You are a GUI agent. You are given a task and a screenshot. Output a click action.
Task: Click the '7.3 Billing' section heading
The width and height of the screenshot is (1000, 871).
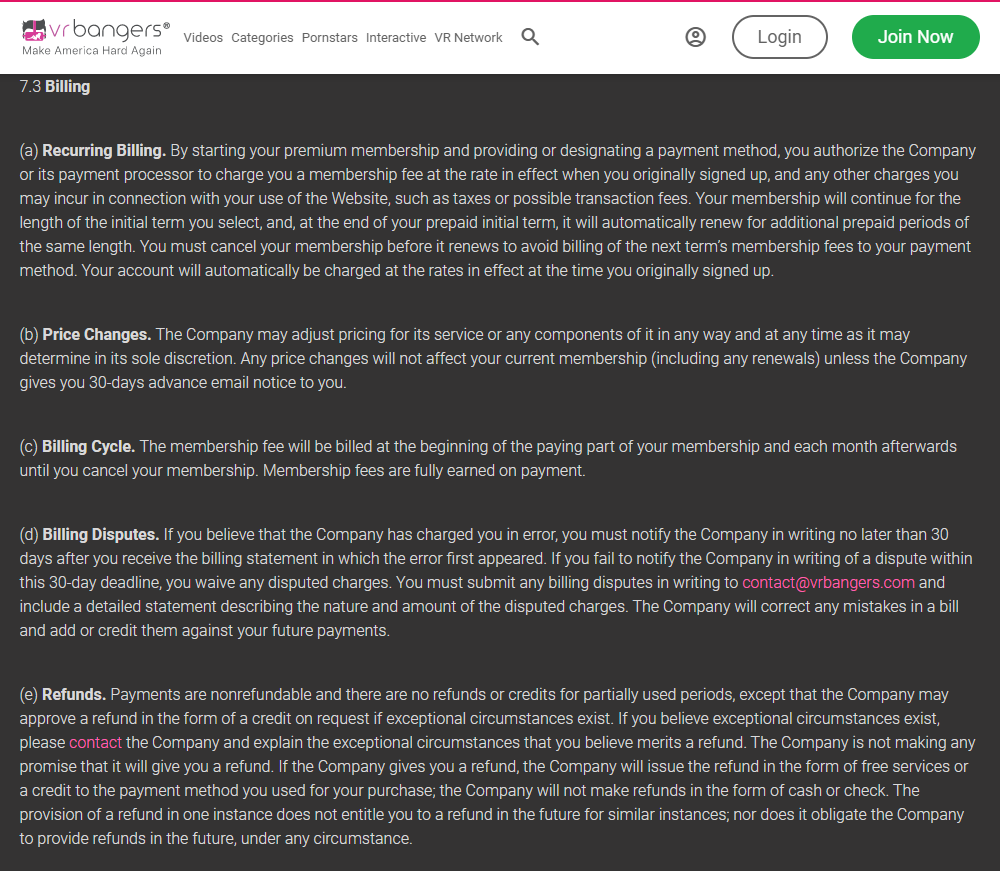point(55,87)
